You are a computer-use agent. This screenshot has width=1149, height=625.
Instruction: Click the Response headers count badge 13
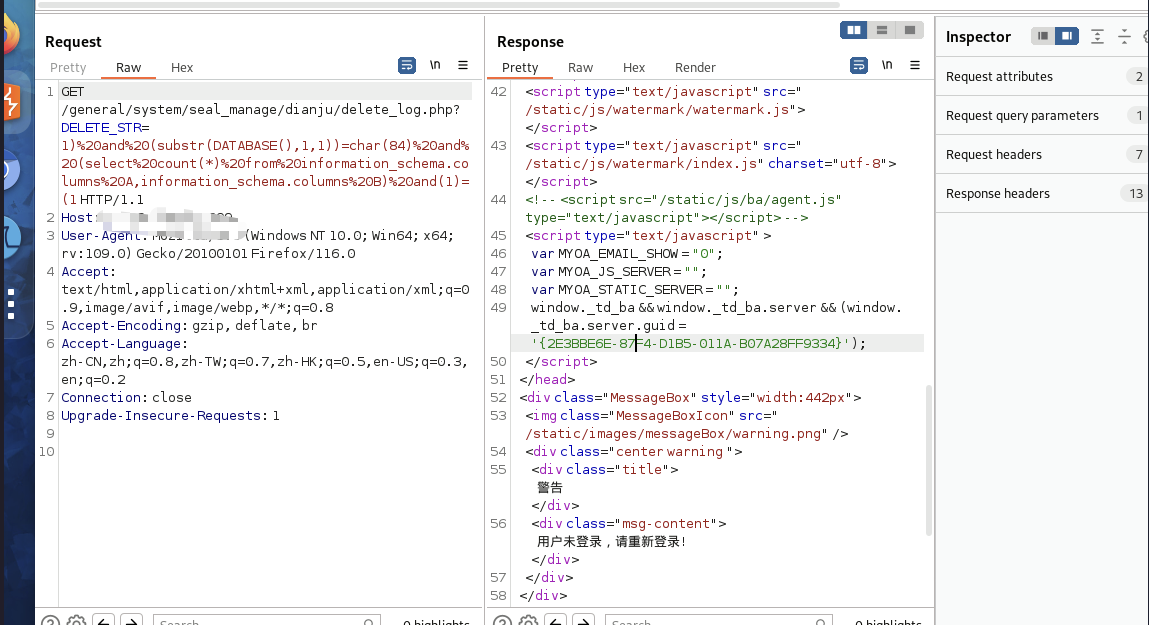1135,193
